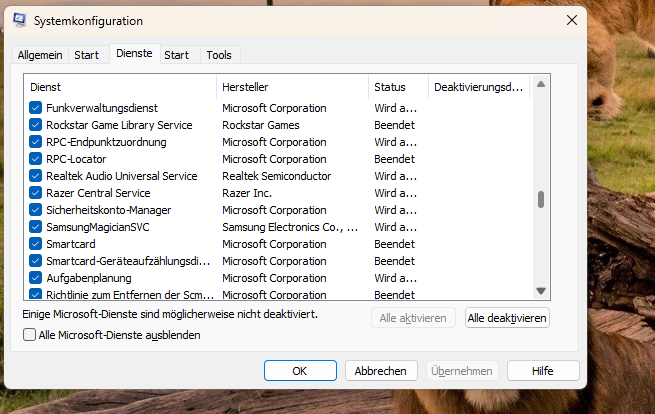Click the Abbrechen button
This screenshot has width=655, height=414.
point(381,371)
